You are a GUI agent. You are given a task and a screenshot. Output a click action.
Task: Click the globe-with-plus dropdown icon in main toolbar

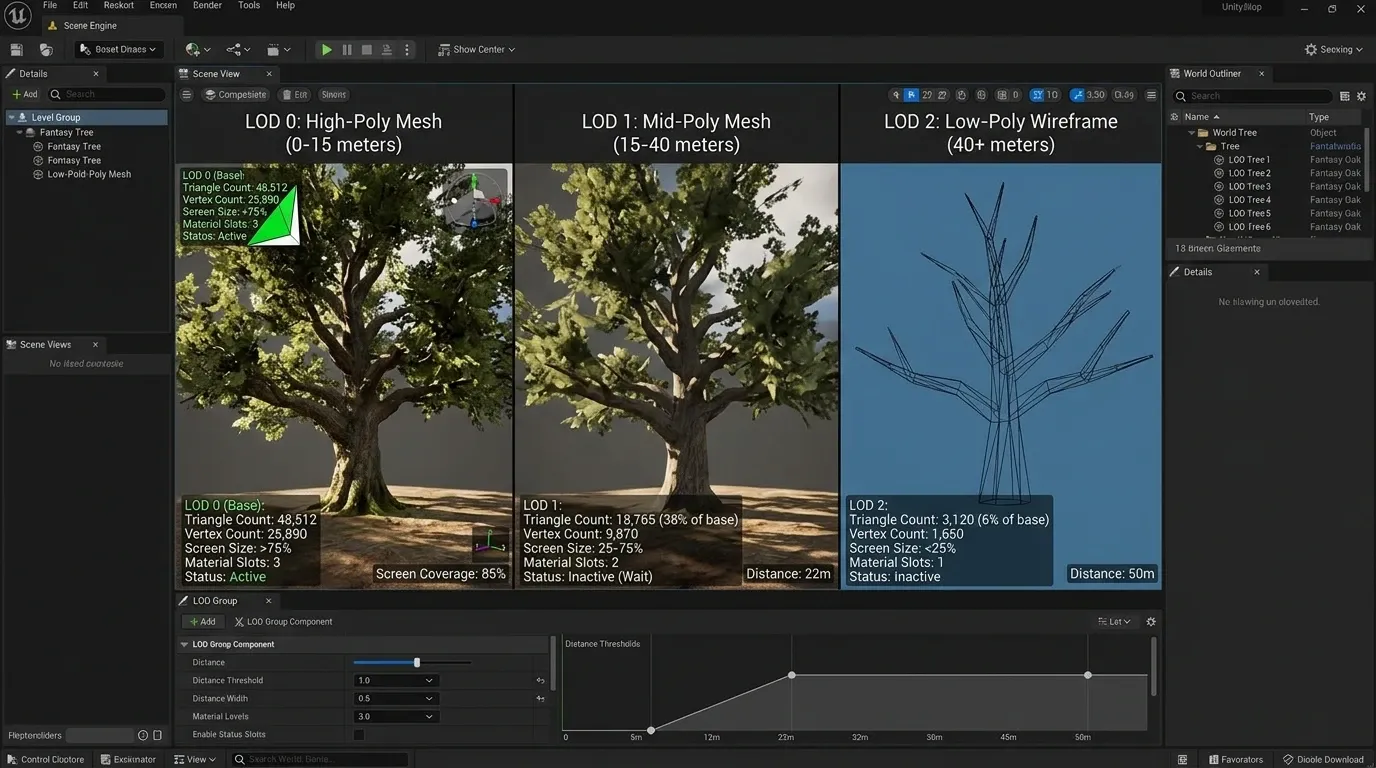click(x=198, y=49)
